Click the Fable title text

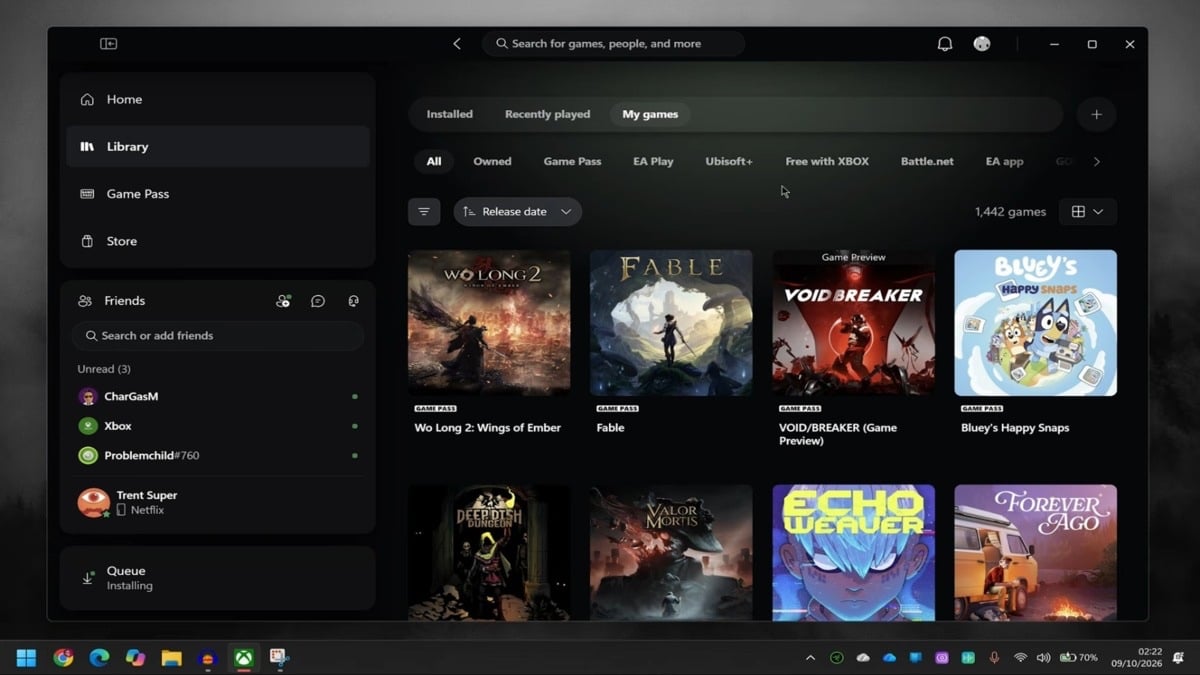610,428
